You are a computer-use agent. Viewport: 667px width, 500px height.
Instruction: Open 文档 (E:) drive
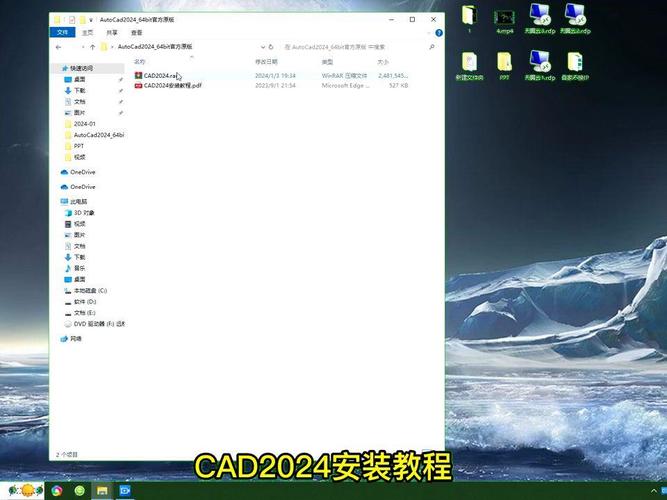[84, 313]
